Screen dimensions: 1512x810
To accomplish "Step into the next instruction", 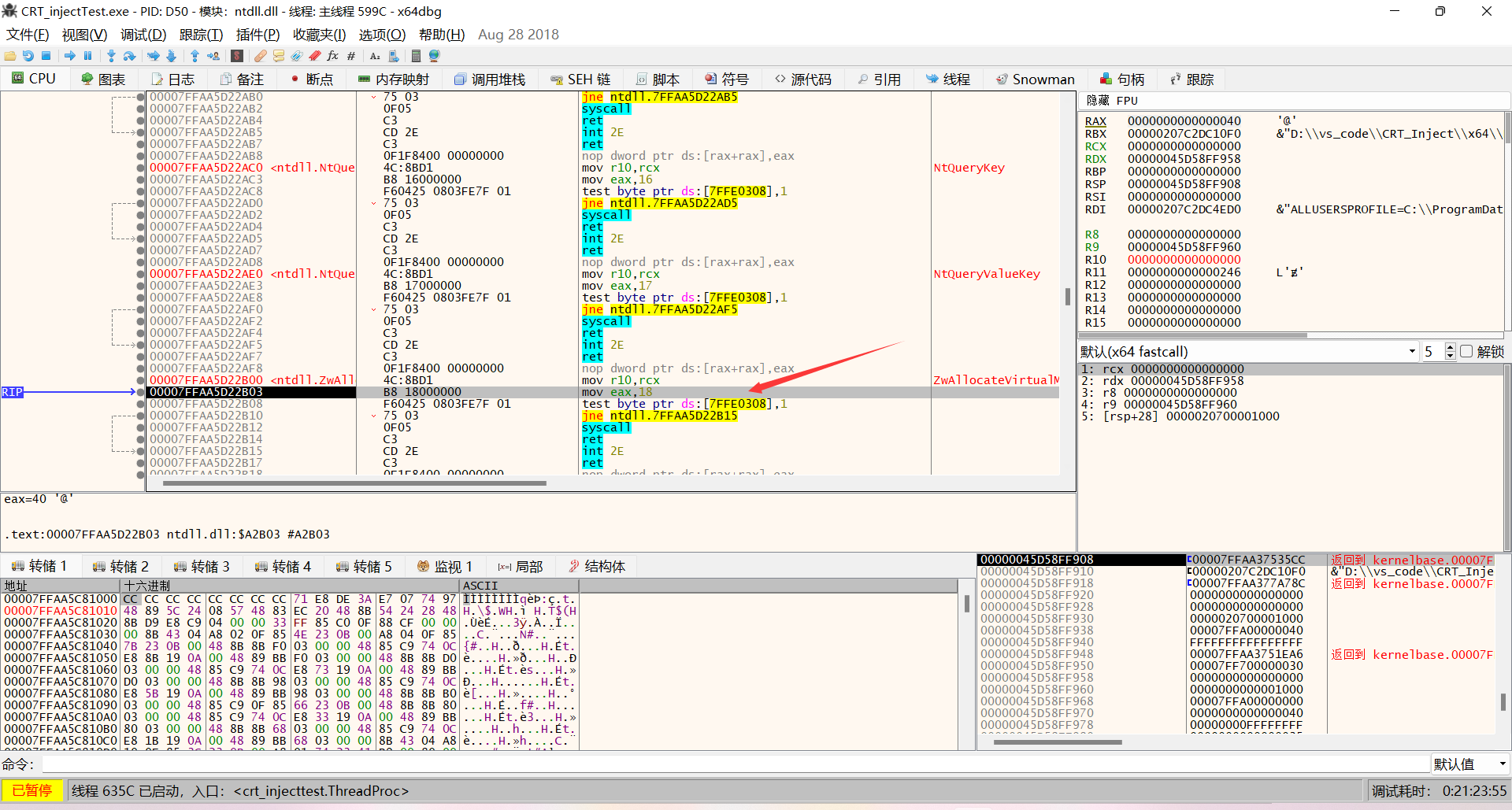I will pos(111,56).
